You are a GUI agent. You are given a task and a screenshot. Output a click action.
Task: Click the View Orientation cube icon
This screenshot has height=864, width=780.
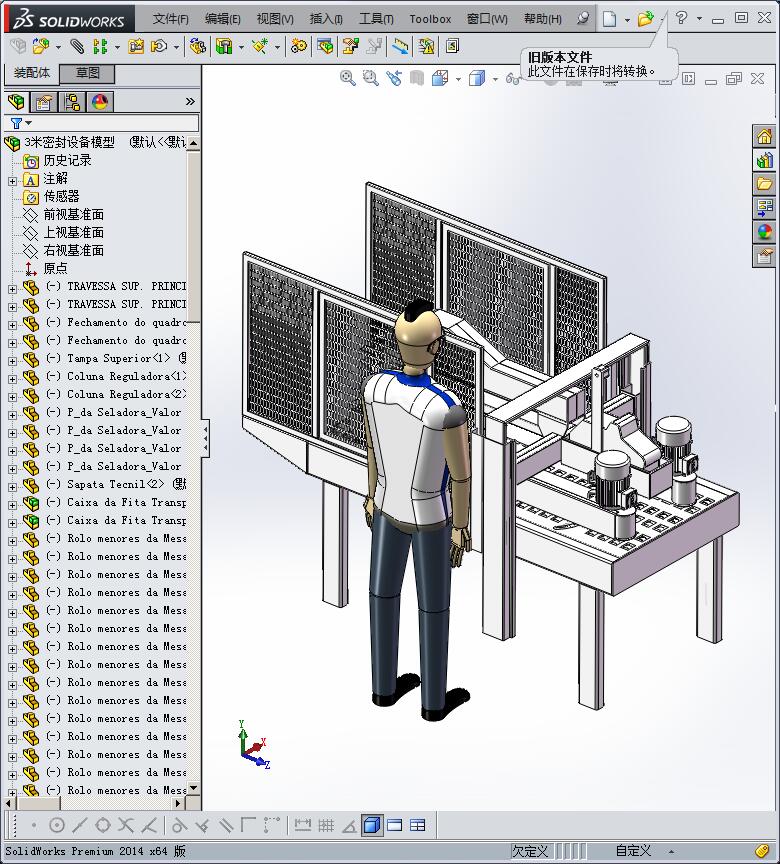tap(440, 79)
